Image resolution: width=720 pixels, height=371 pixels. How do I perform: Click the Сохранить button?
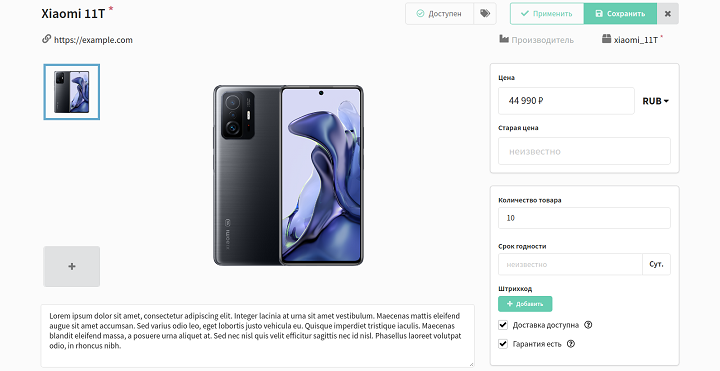[x=620, y=14]
